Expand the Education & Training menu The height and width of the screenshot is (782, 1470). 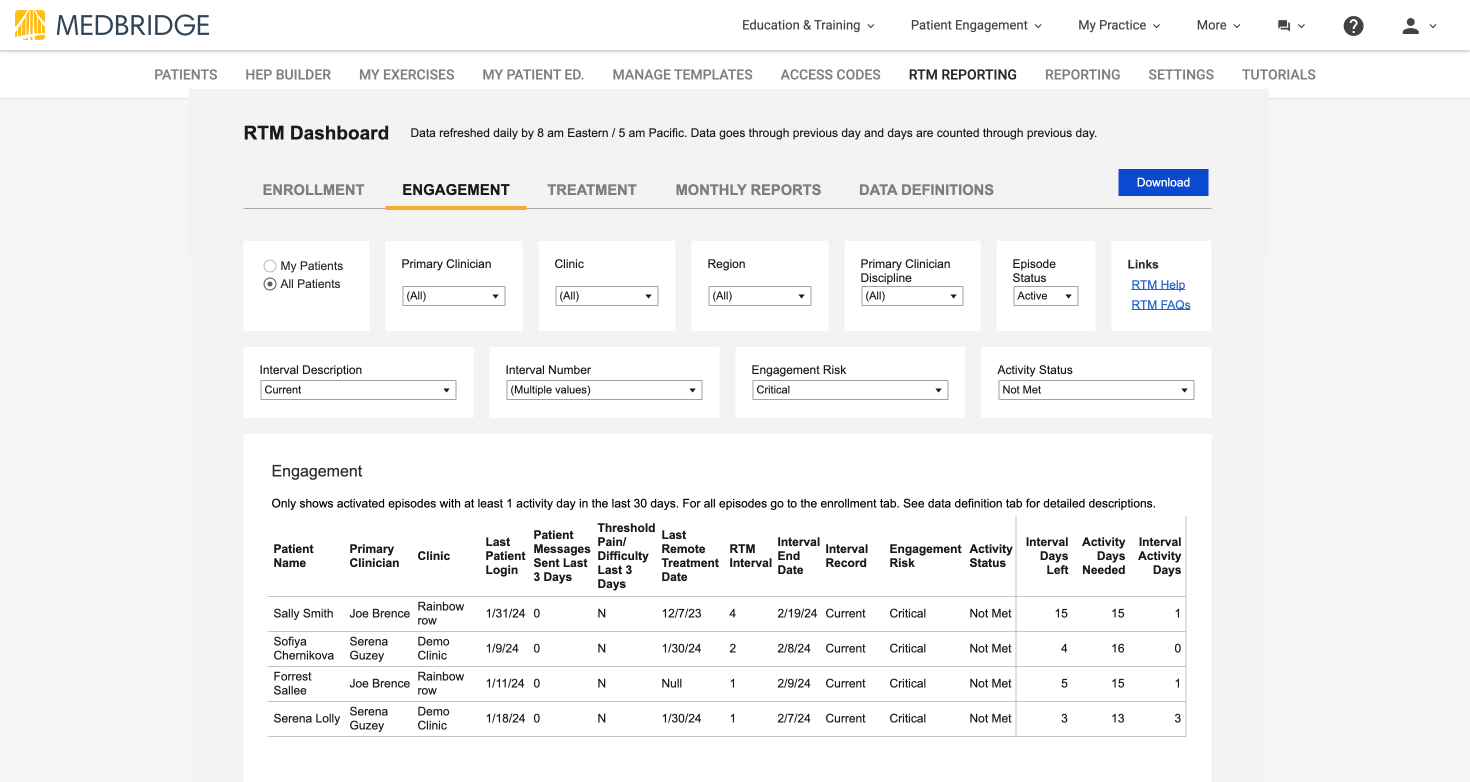(808, 25)
